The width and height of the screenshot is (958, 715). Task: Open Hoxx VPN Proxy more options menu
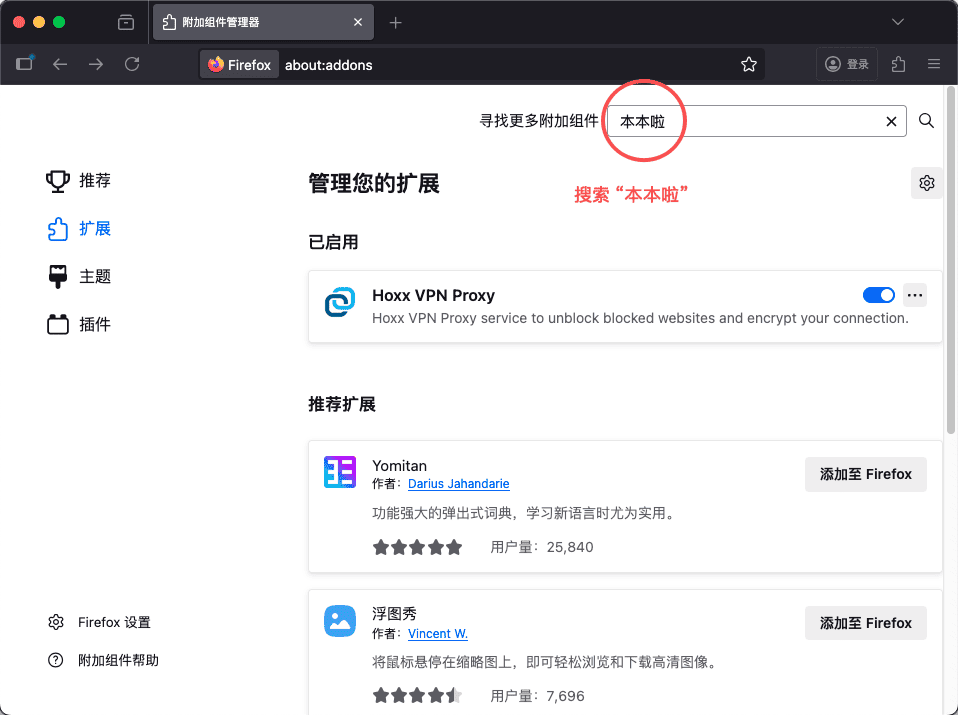(914, 295)
